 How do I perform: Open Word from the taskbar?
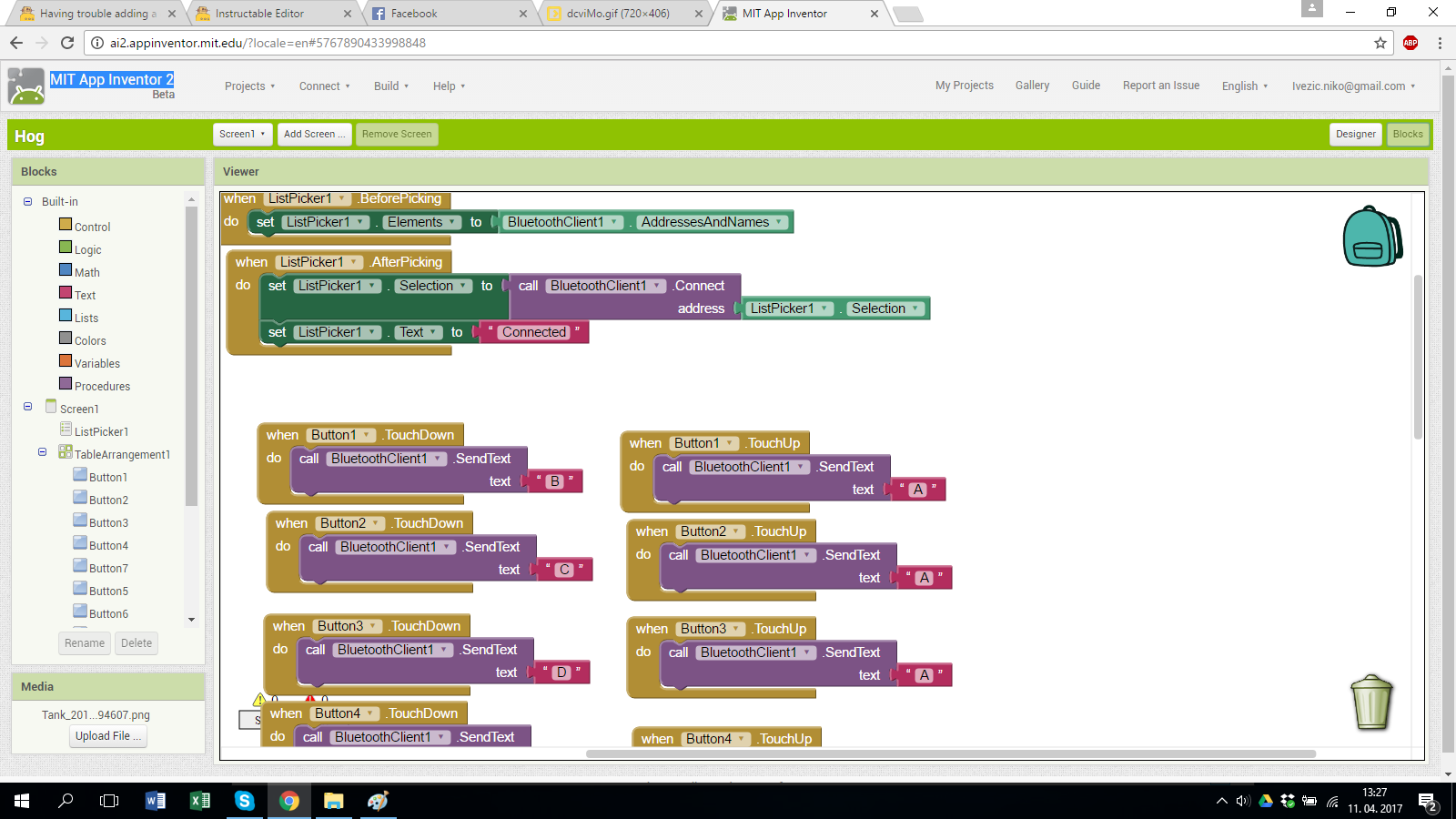click(x=156, y=801)
